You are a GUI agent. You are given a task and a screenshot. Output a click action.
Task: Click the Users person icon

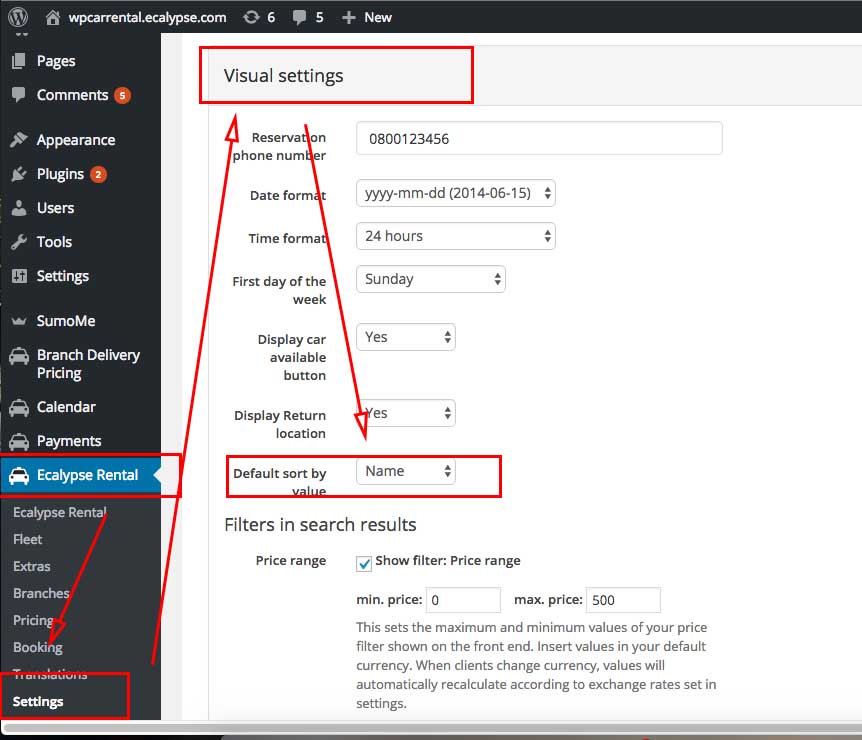pos(19,208)
